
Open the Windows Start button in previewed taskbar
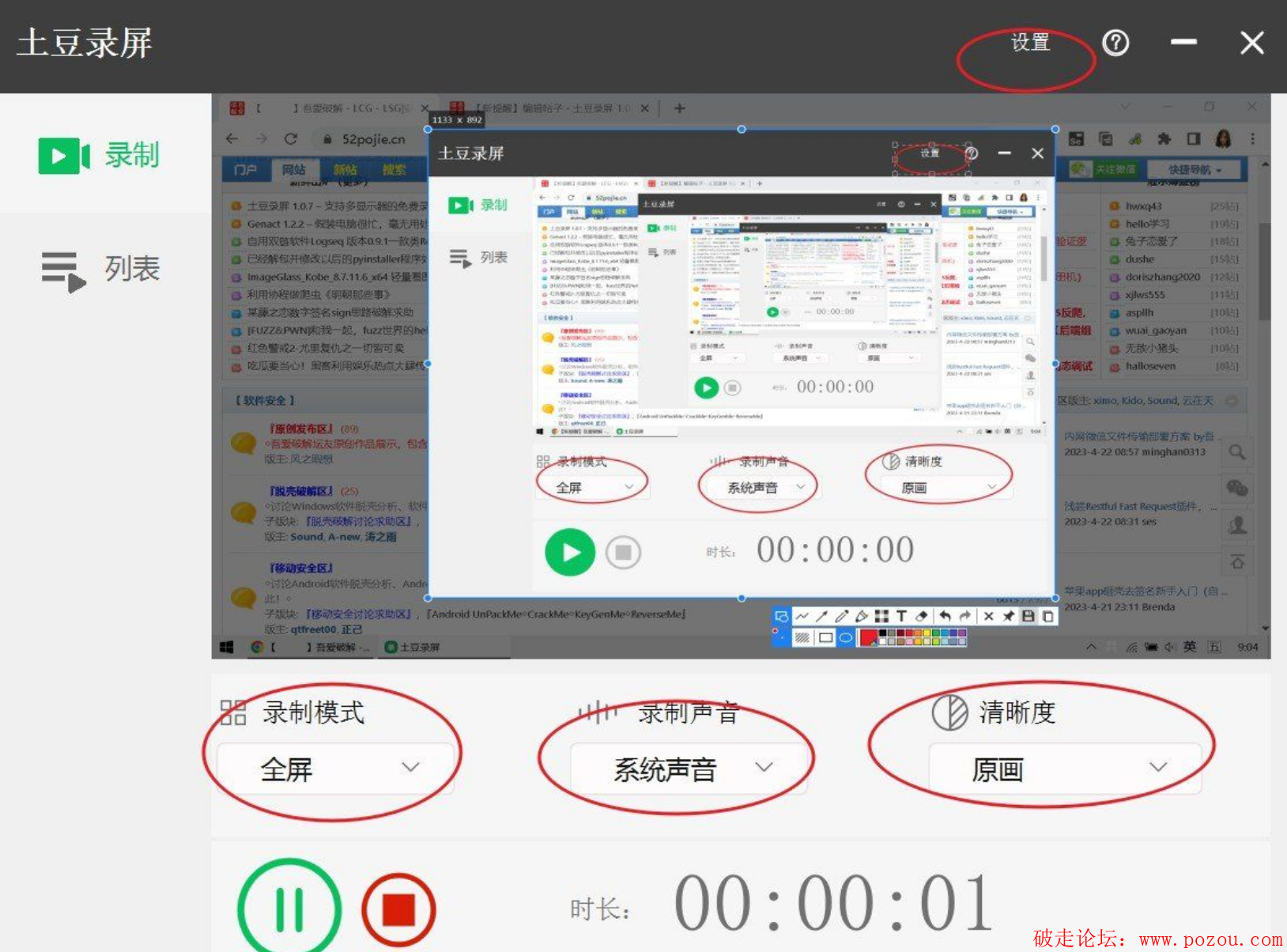pos(226,647)
